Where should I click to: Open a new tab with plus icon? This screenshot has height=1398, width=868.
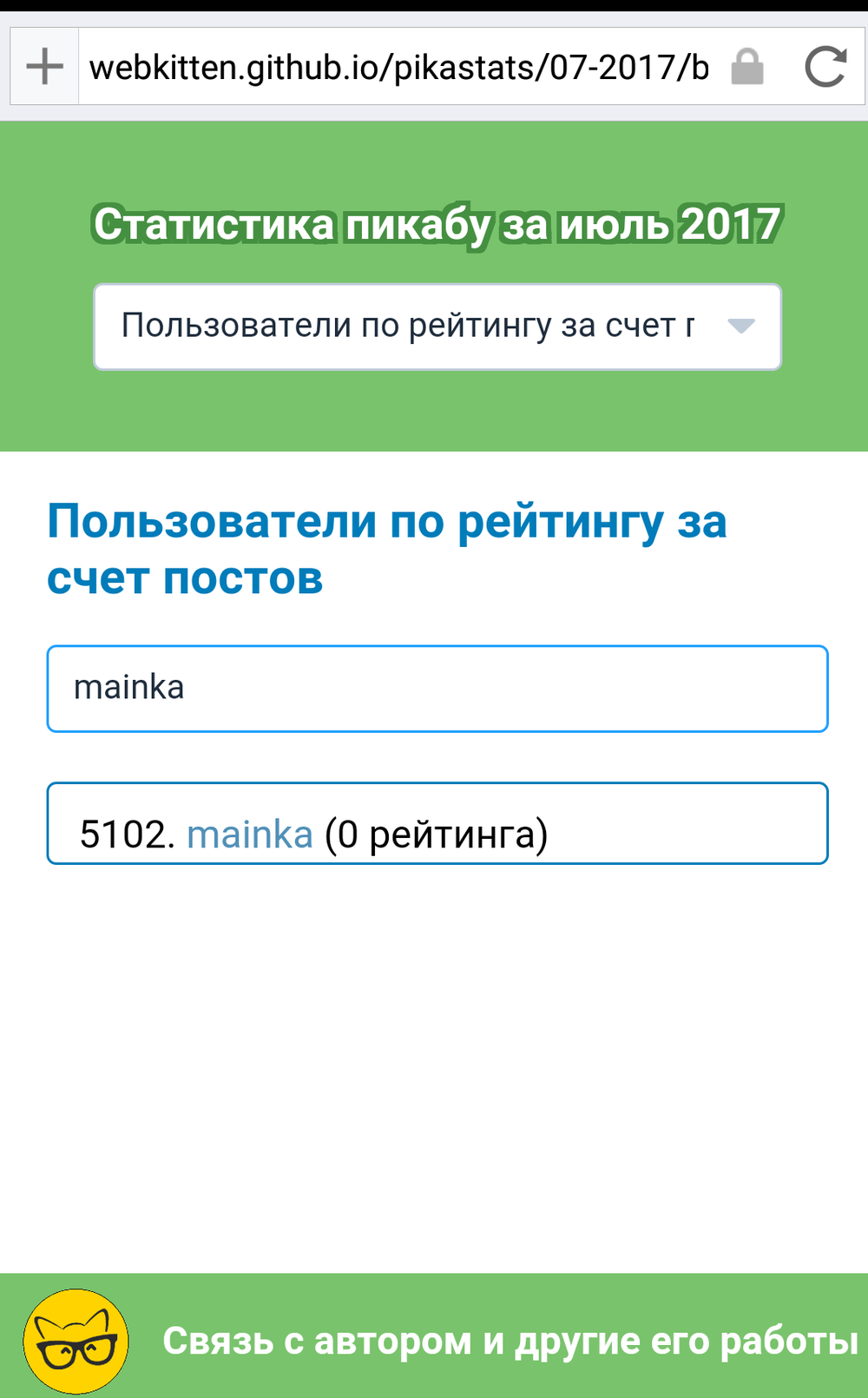tap(44, 67)
